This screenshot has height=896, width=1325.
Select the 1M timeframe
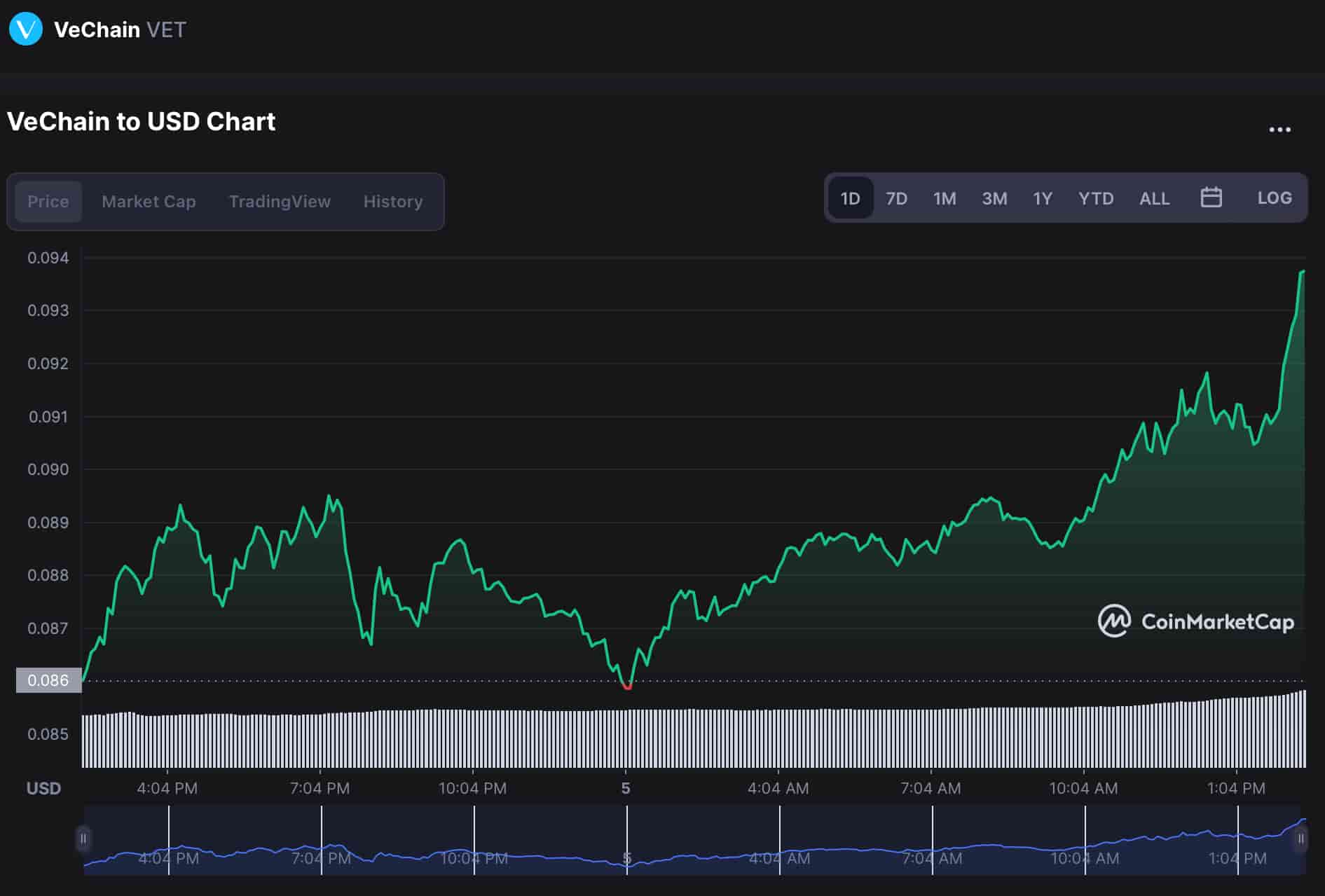coord(945,198)
